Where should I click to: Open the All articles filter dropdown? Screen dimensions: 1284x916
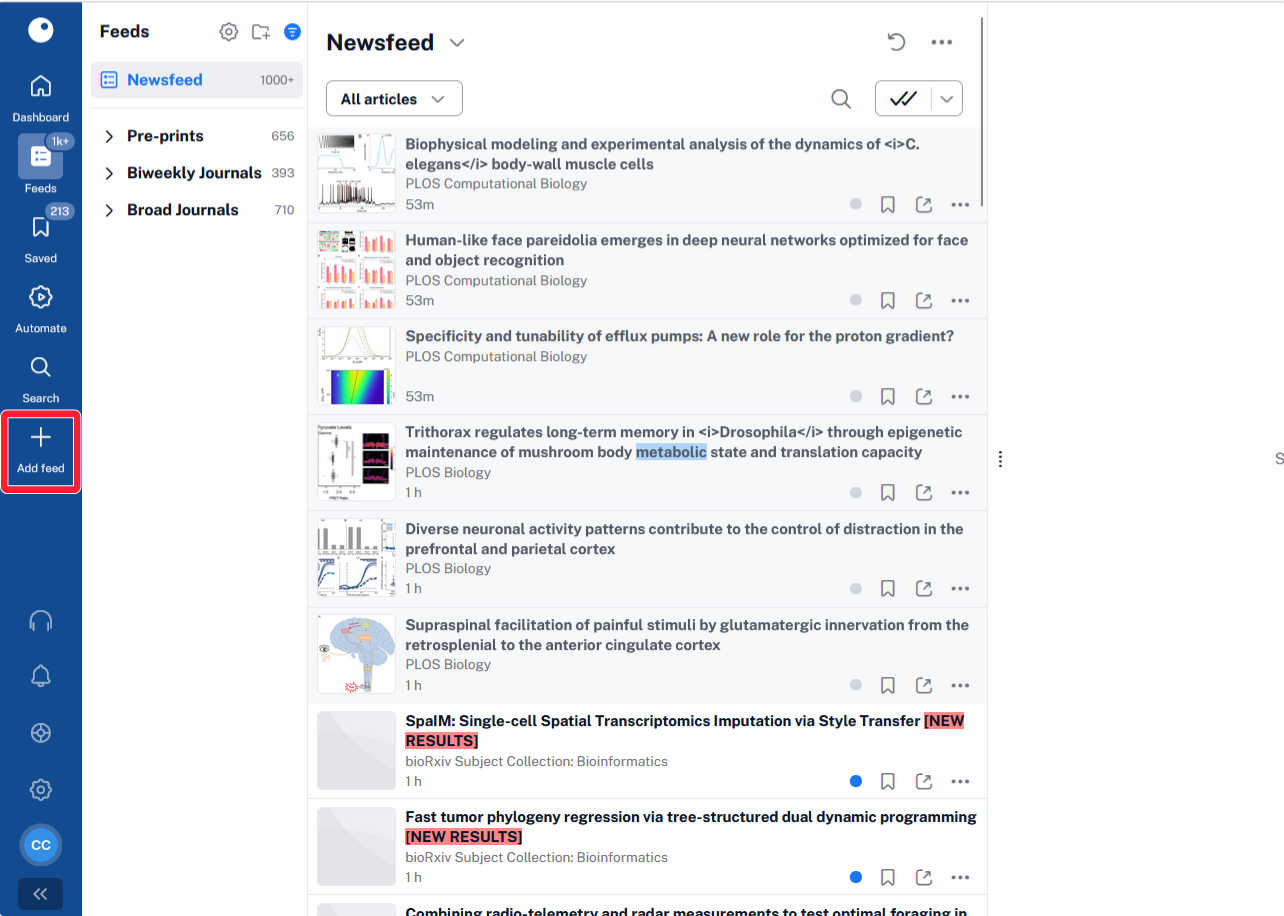394,99
